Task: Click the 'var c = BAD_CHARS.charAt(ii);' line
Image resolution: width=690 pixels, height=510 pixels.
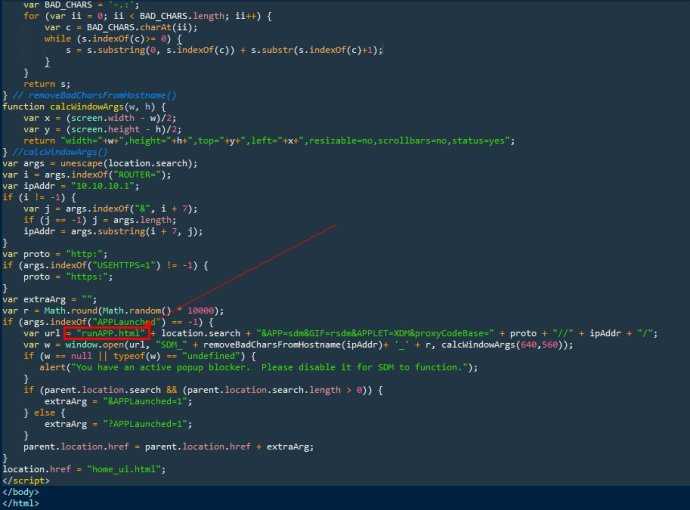Action: pos(121,27)
